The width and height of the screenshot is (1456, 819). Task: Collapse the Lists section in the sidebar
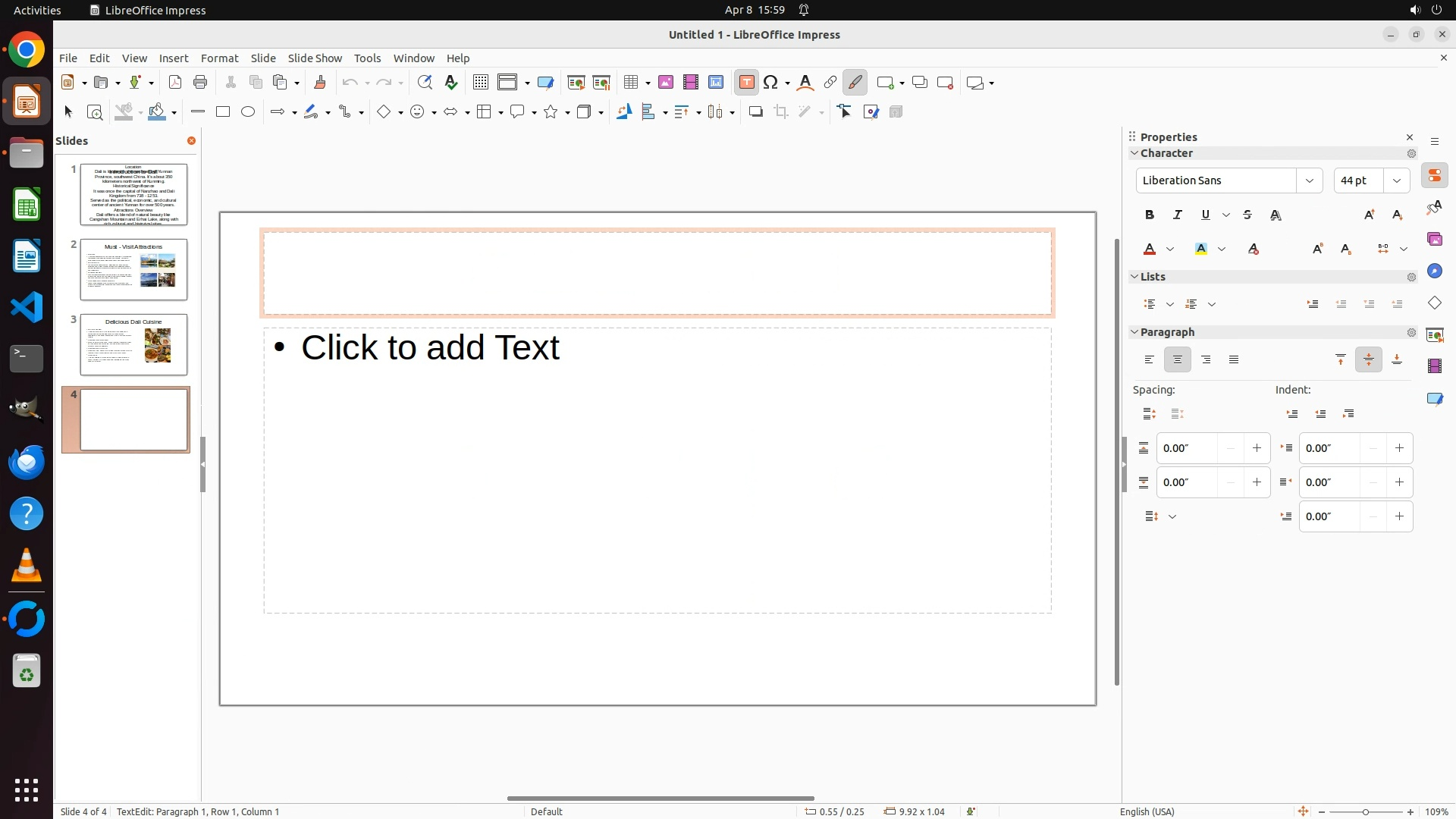pyautogui.click(x=1135, y=277)
